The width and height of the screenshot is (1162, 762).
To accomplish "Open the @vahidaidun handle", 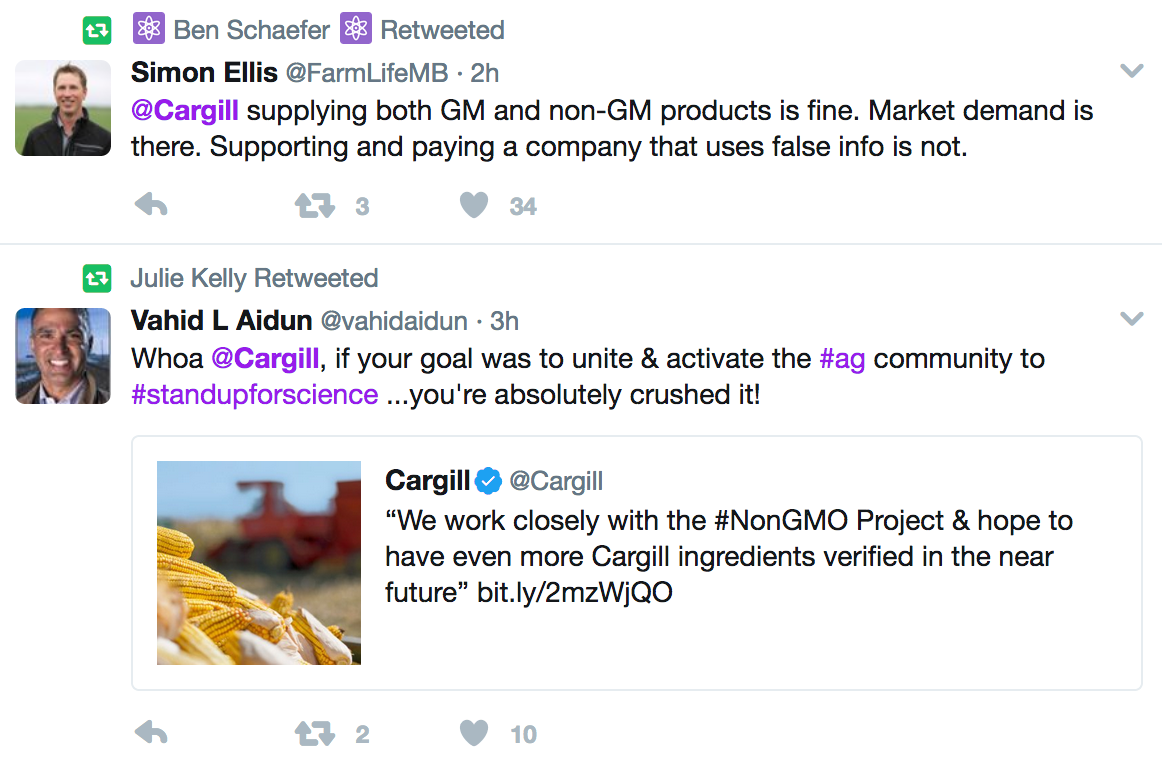I will coord(394,321).
